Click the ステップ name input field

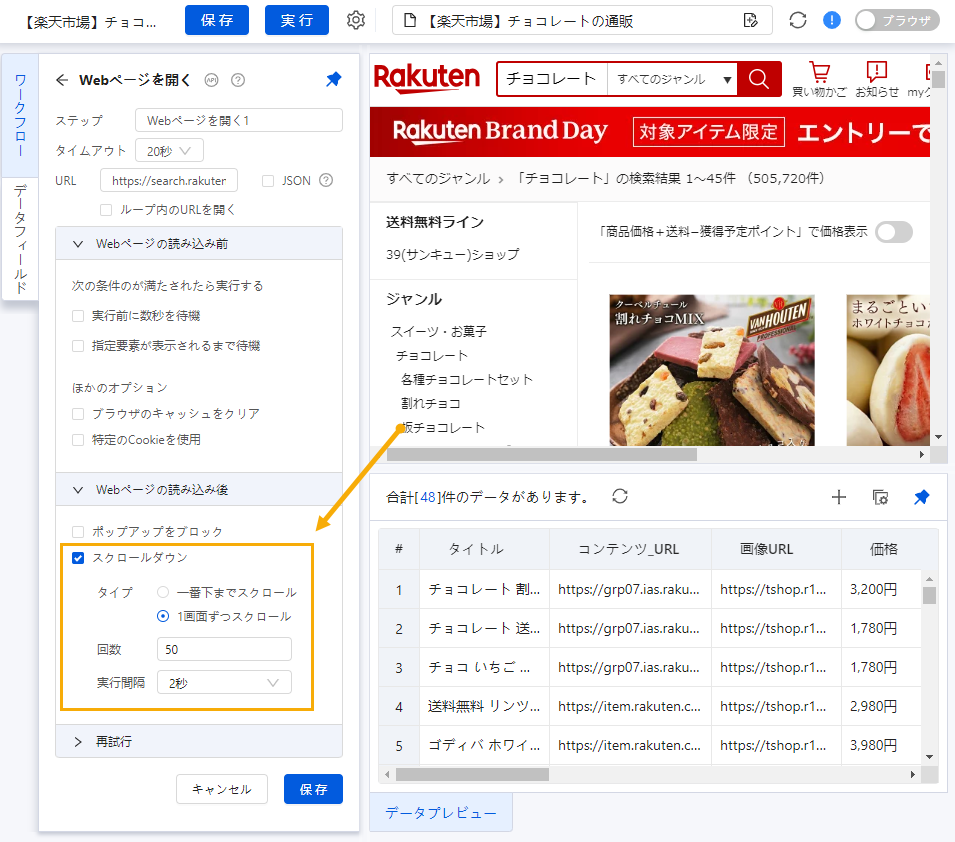[239, 121]
